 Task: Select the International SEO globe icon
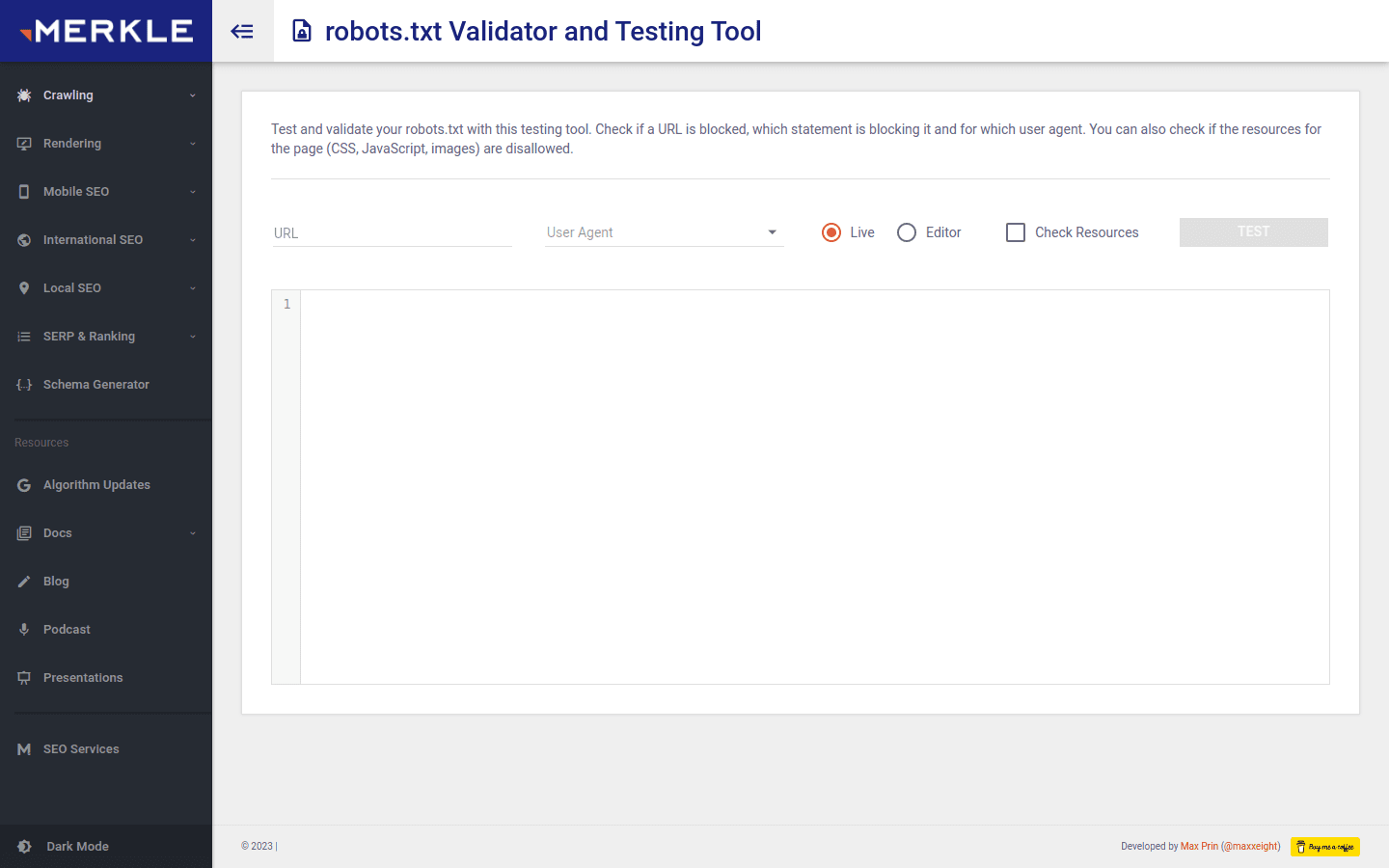(x=23, y=239)
